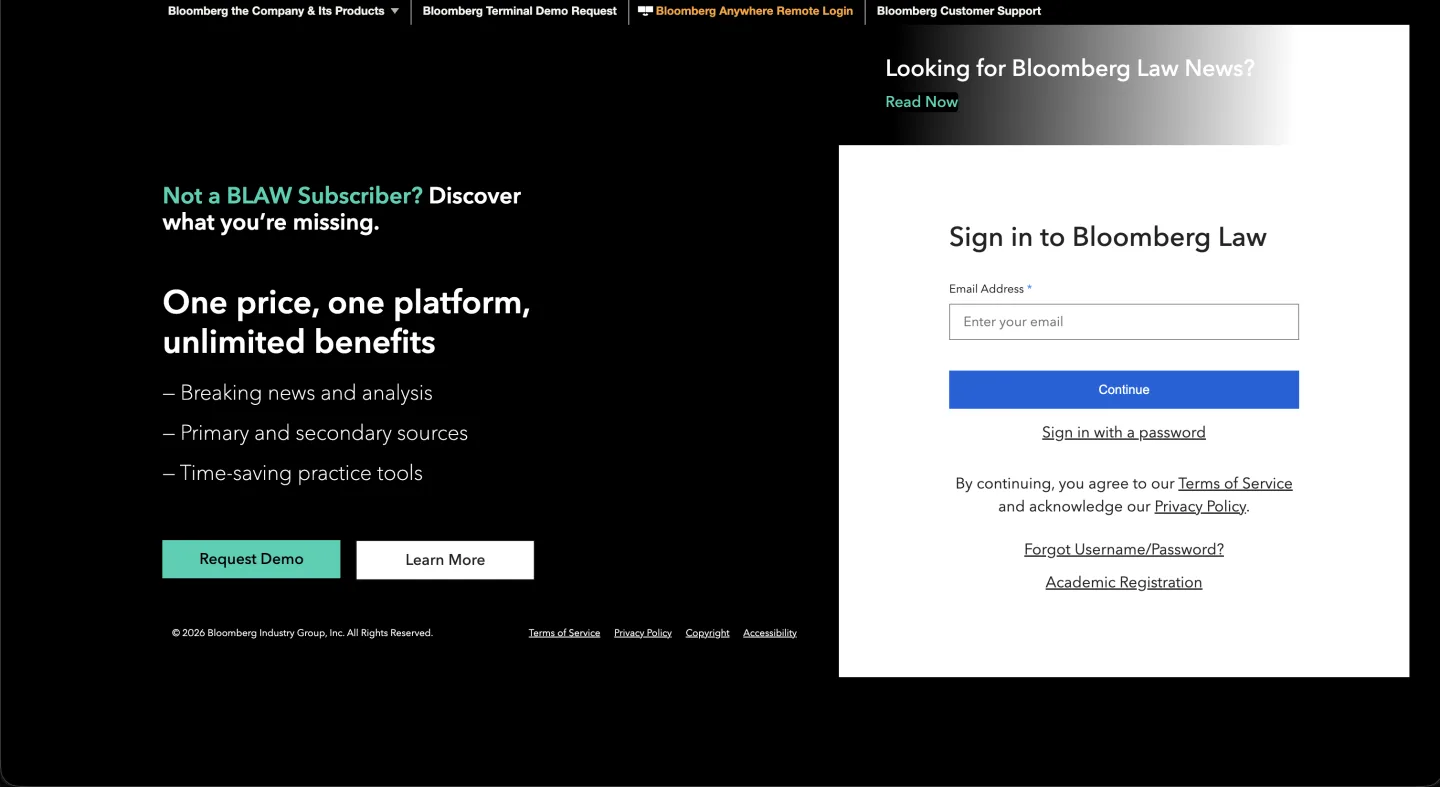Screen dimensions: 1440x787
Task: Open footer Accessibility link
Action: (x=770, y=633)
